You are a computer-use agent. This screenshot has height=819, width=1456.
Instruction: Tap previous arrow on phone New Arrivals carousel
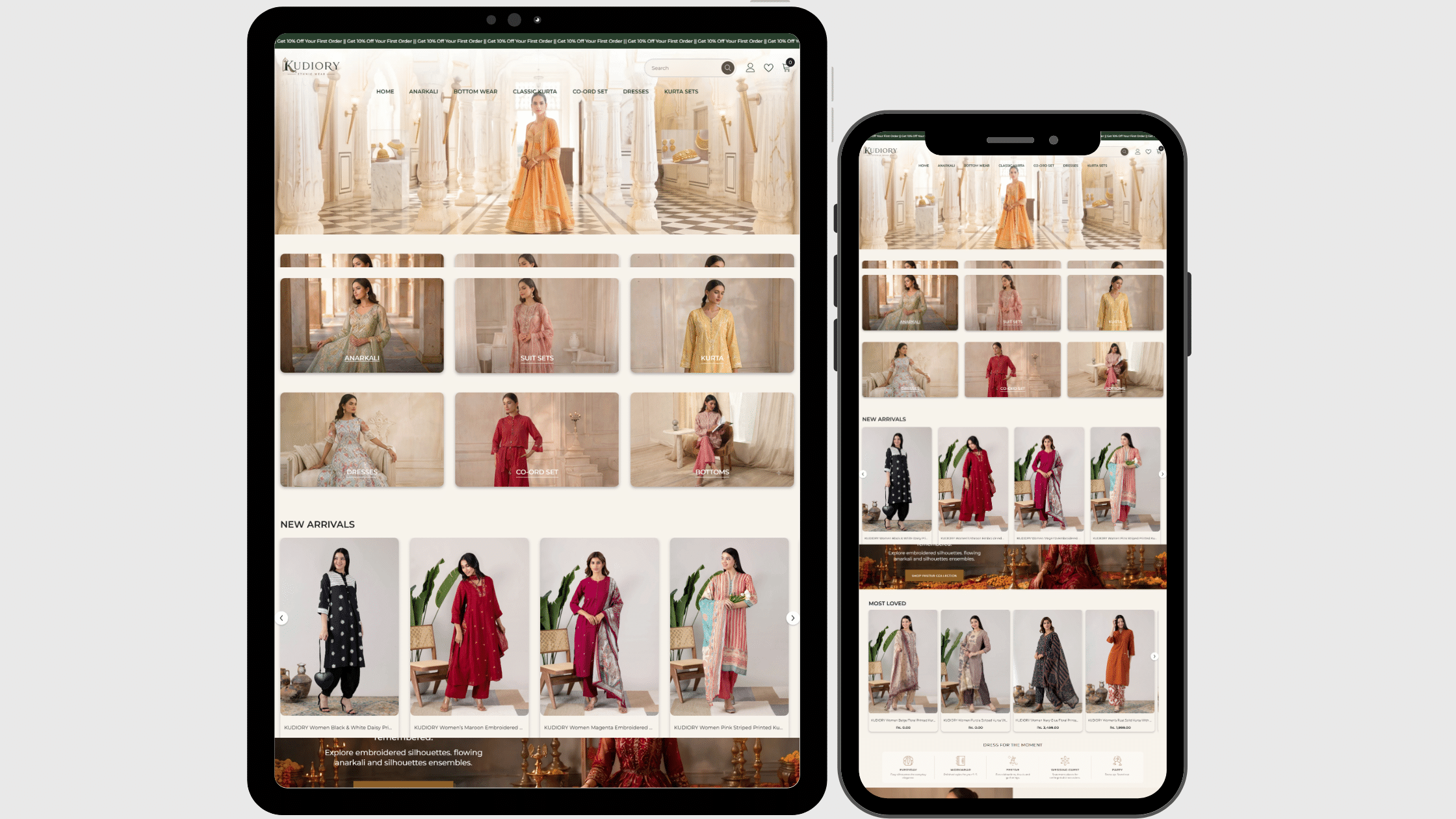point(863,474)
